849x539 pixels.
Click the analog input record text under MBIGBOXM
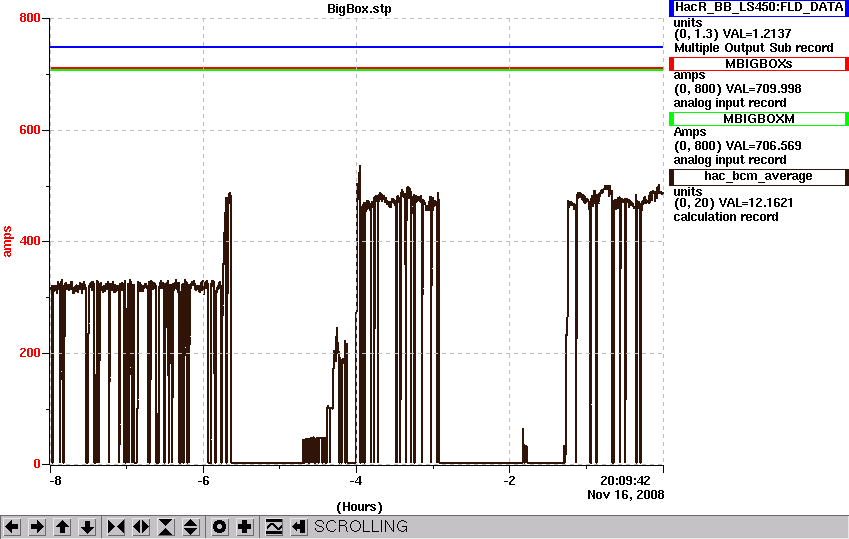point(730,160)
